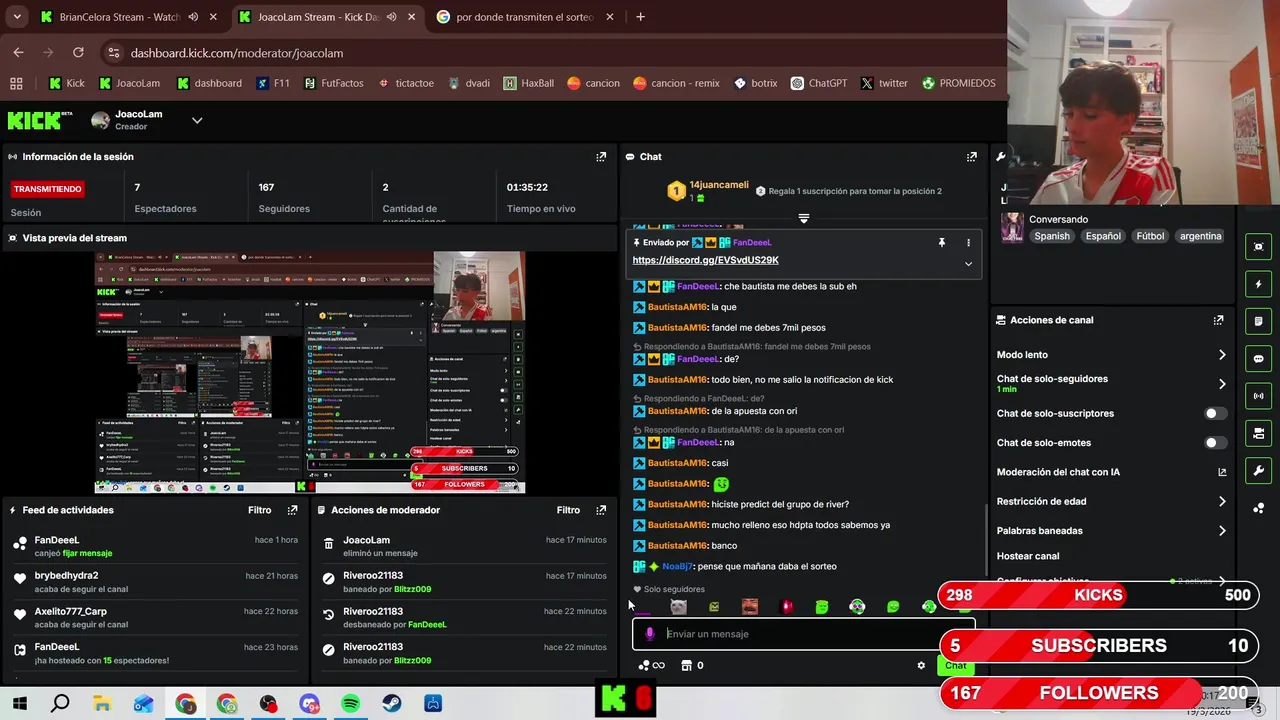Open Filtro in Feed de actividades
This screenshot has height=720, width=1280.
259,510
